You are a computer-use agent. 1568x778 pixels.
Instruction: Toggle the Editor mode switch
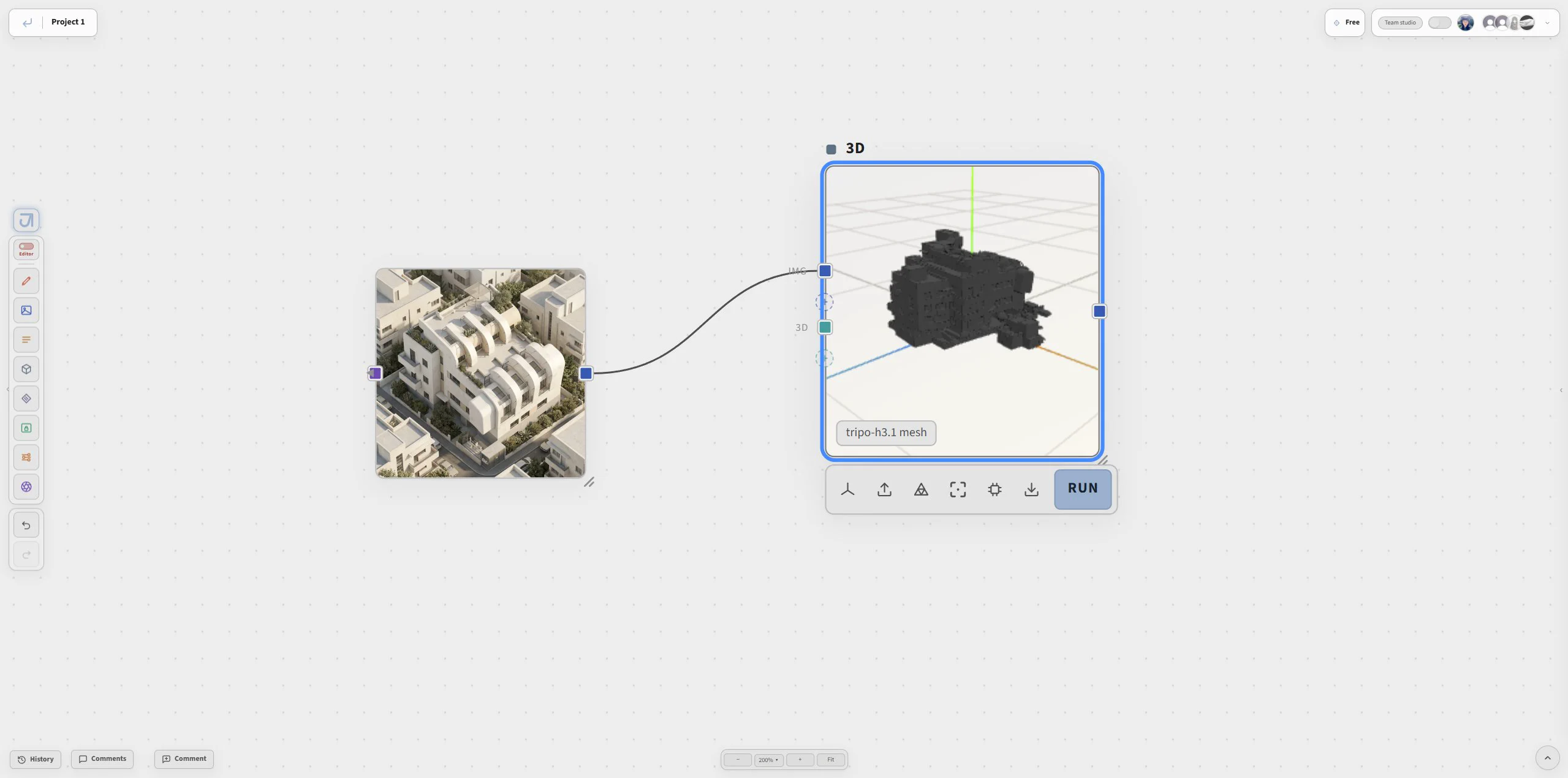(x=26, y=246)
